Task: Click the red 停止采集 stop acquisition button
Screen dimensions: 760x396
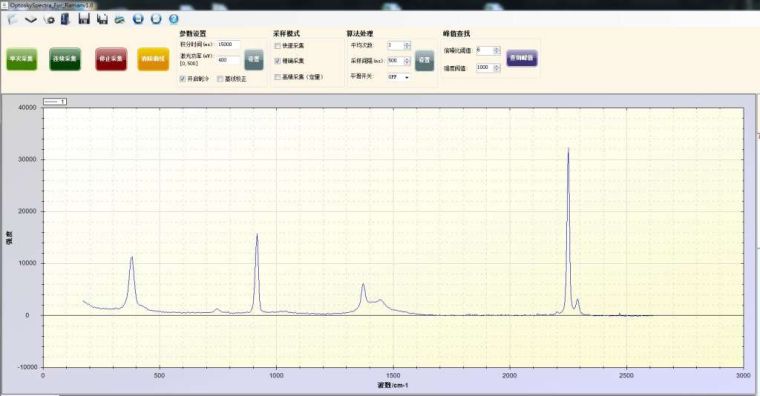Action: pyautogui.click(x=111, y=59)
